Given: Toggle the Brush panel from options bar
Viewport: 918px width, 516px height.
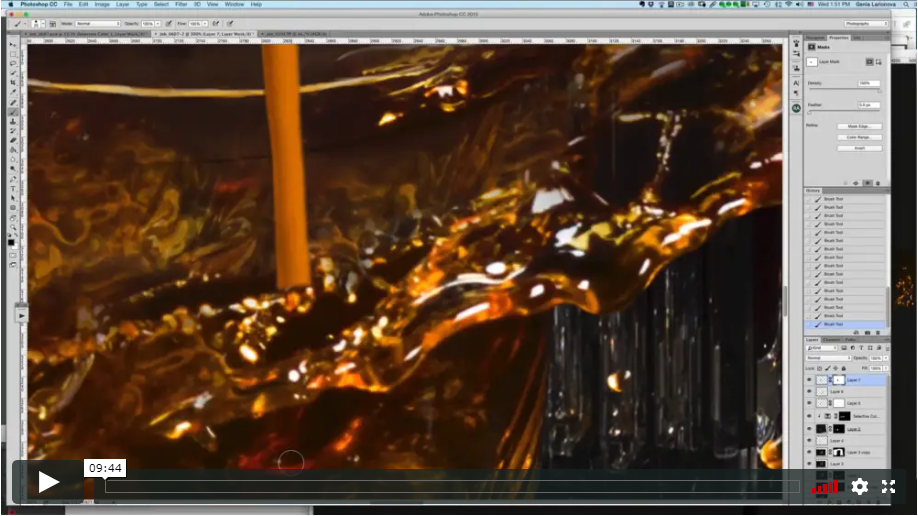Looking at the screenshot, I should pos(53,24).
